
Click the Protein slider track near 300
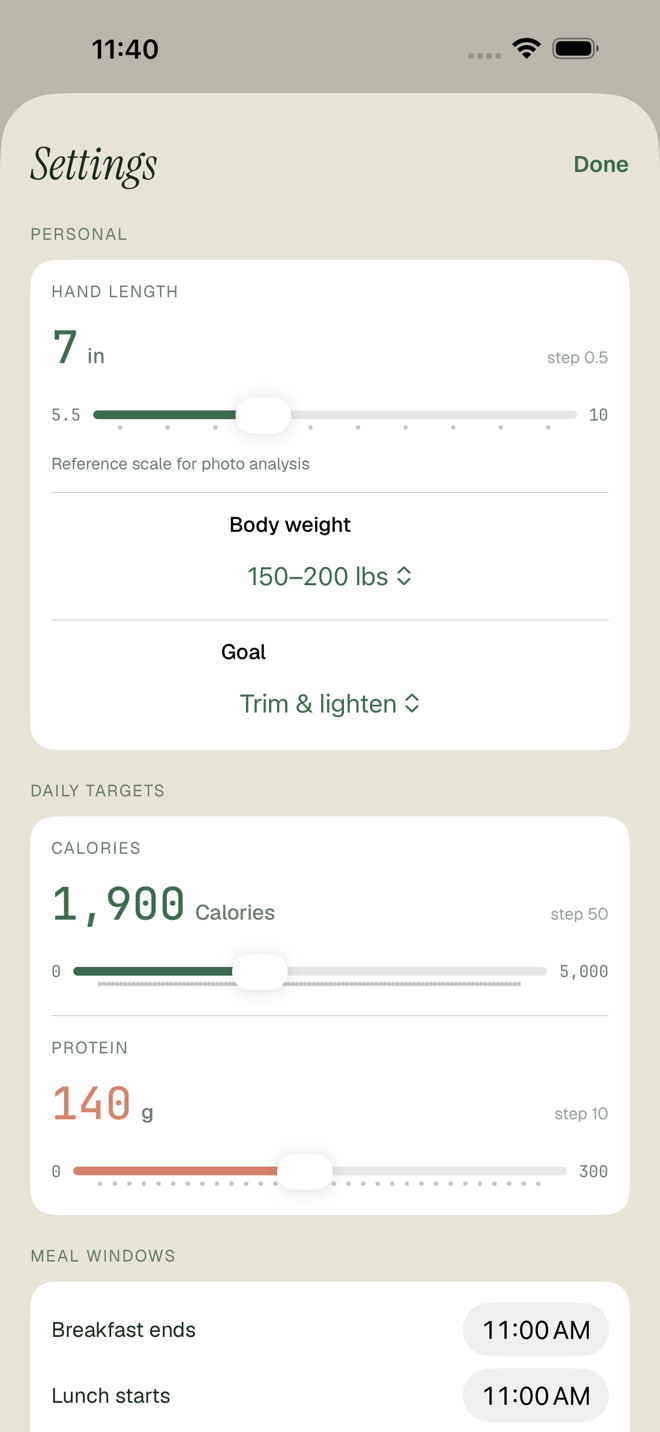tap(562, 1171)
